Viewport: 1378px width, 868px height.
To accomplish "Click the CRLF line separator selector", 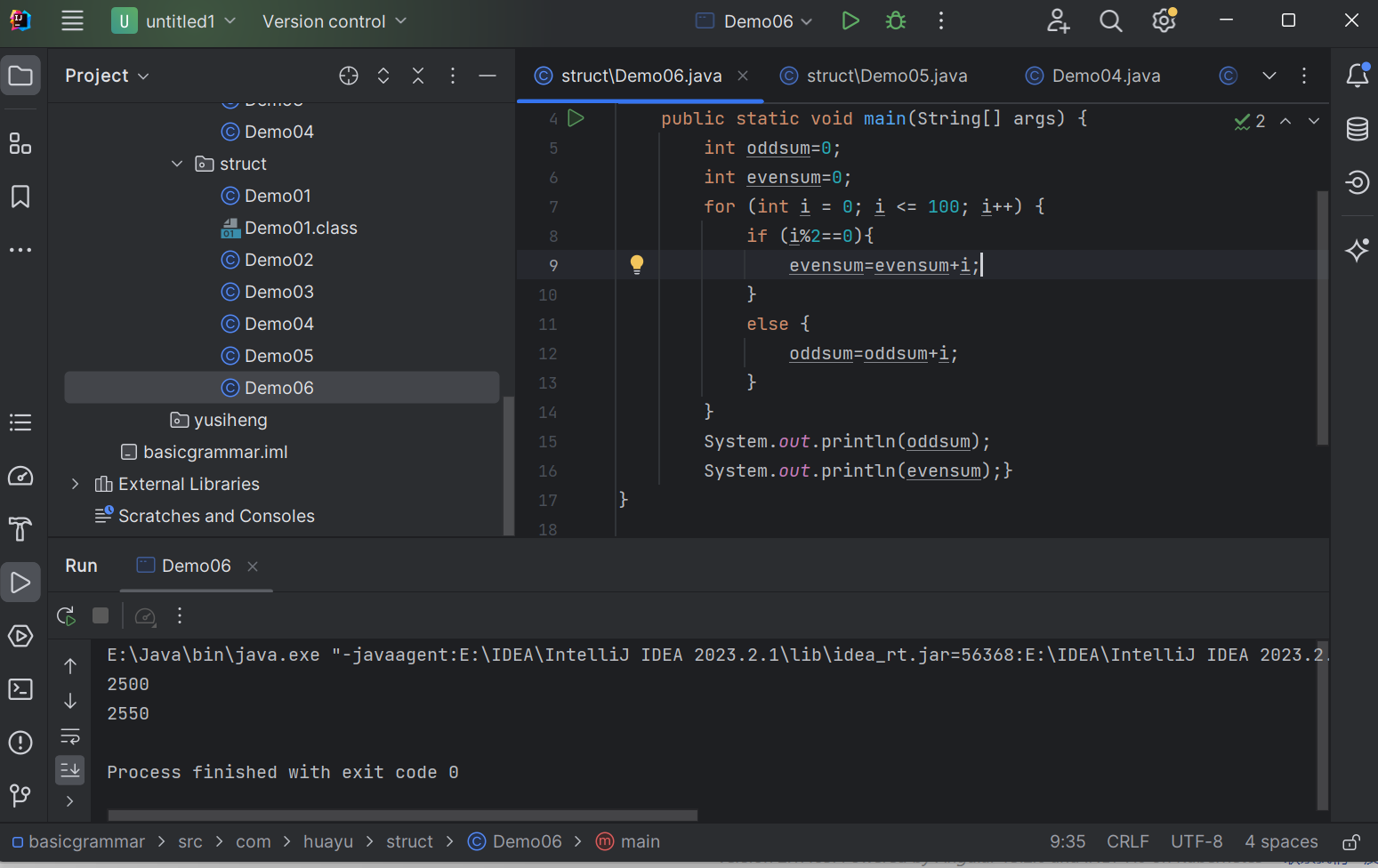I will point(1127,841).
